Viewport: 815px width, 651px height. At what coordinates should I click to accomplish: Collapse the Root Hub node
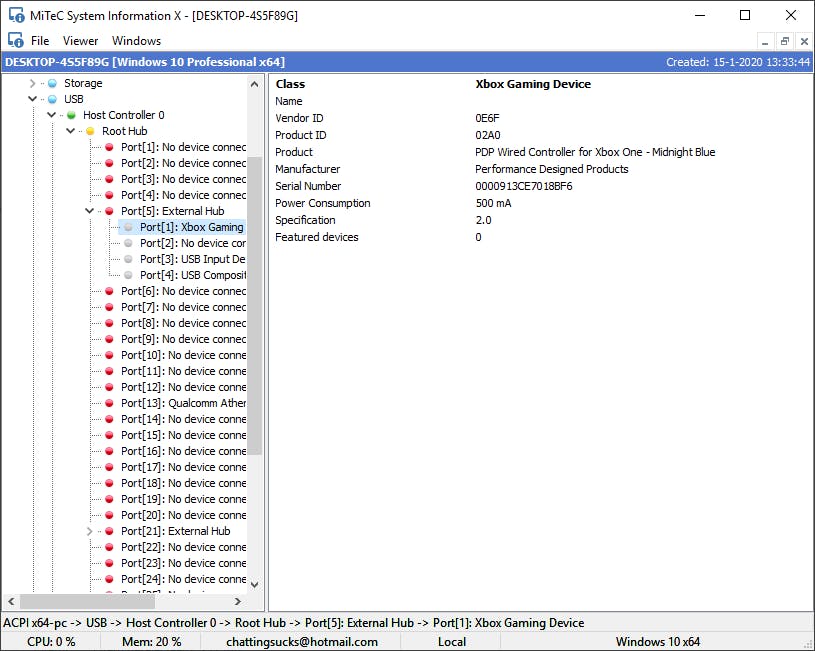71,131
